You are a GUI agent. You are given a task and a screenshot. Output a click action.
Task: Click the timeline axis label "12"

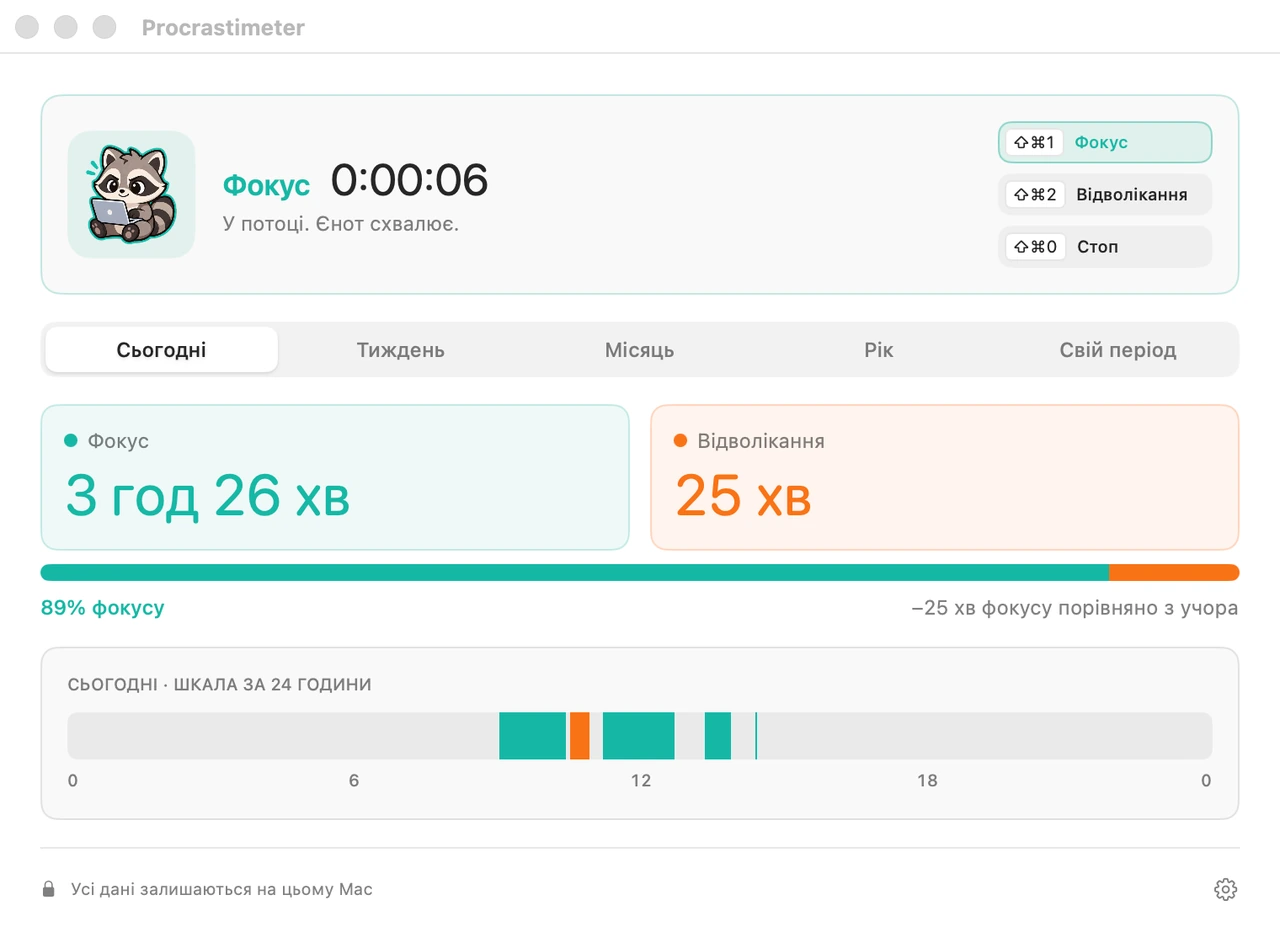[640, 780]
